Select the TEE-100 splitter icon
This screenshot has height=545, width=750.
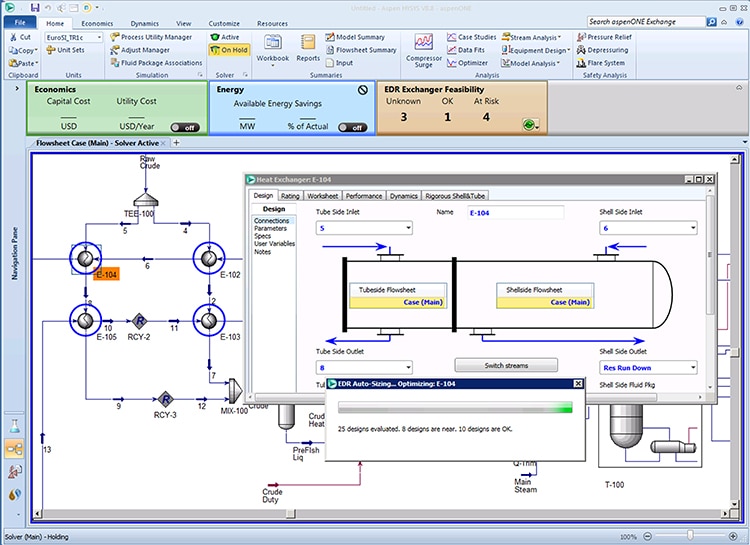pos(145,199)
